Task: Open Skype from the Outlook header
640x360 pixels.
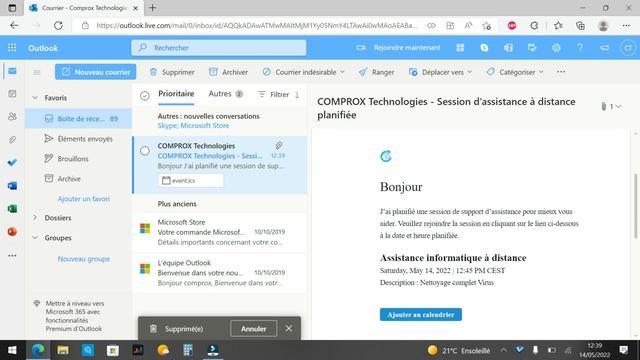Action: 484,48
